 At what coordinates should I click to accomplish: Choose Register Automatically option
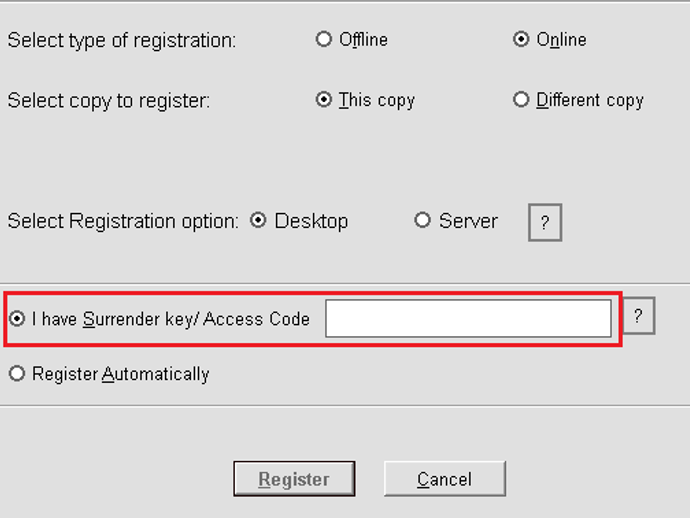(17, 374)
